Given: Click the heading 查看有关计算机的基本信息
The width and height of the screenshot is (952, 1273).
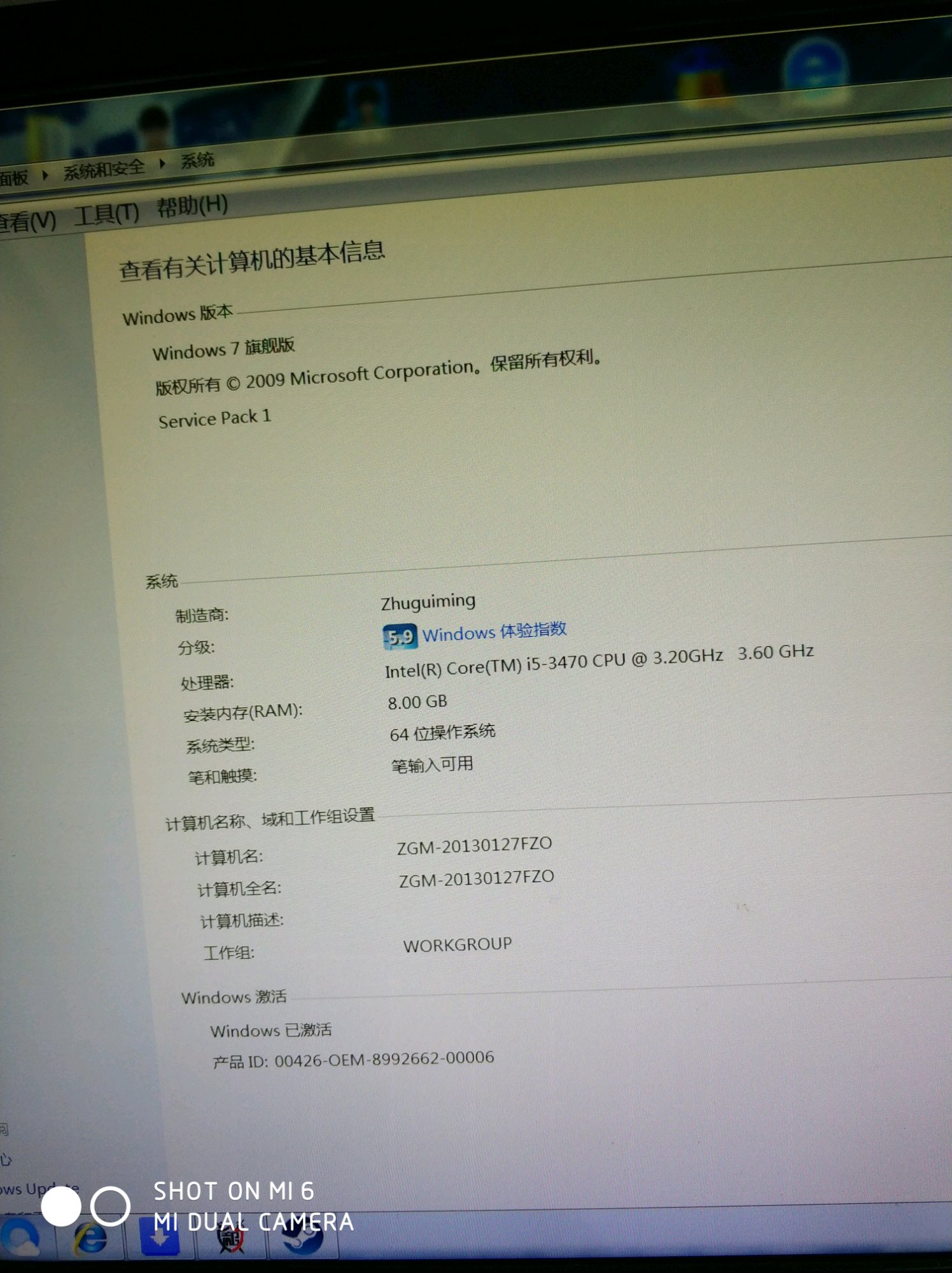Looking at the screenshot, I should click(252, 260).
